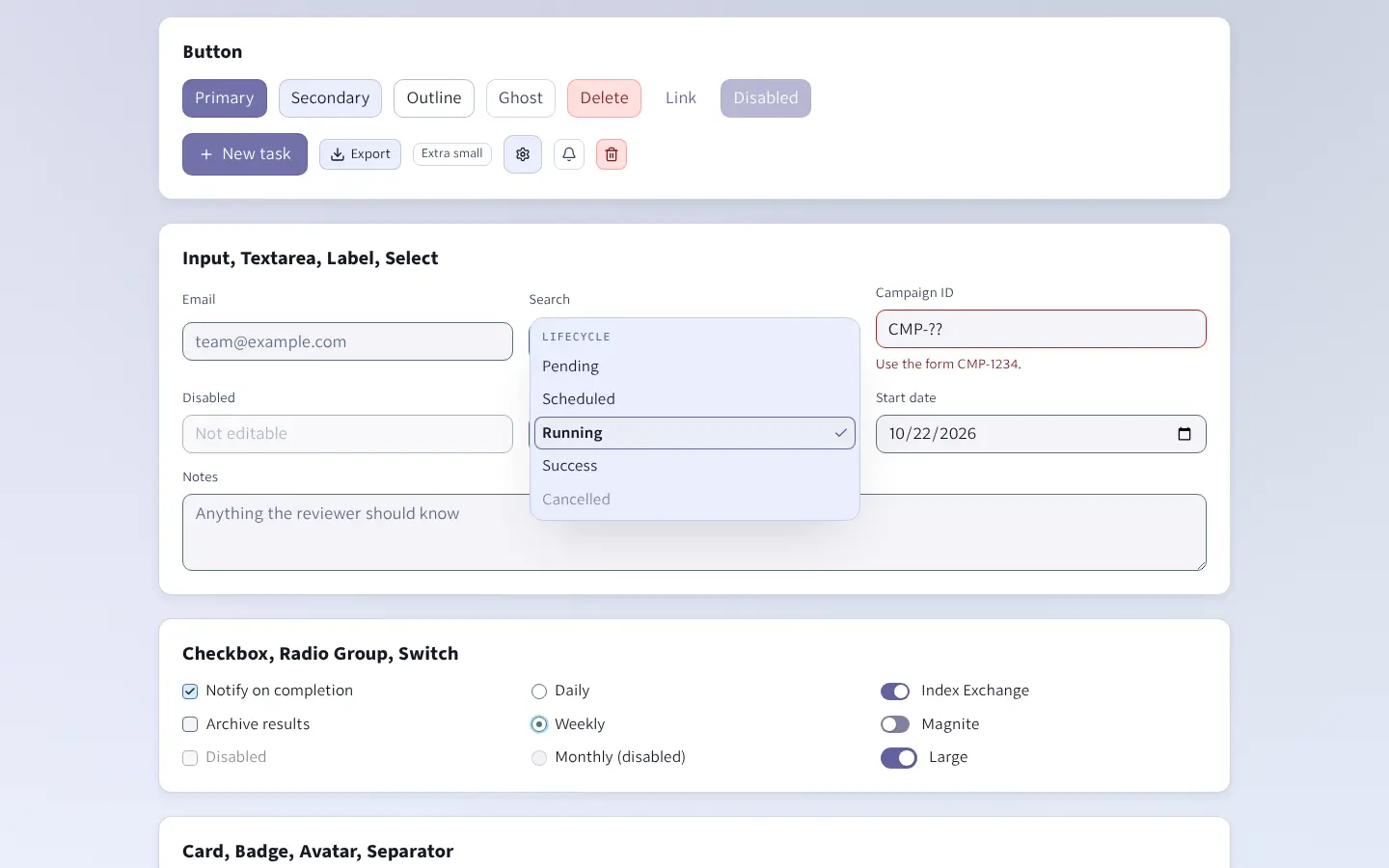Select the checked Running option

tap(694, 433)
